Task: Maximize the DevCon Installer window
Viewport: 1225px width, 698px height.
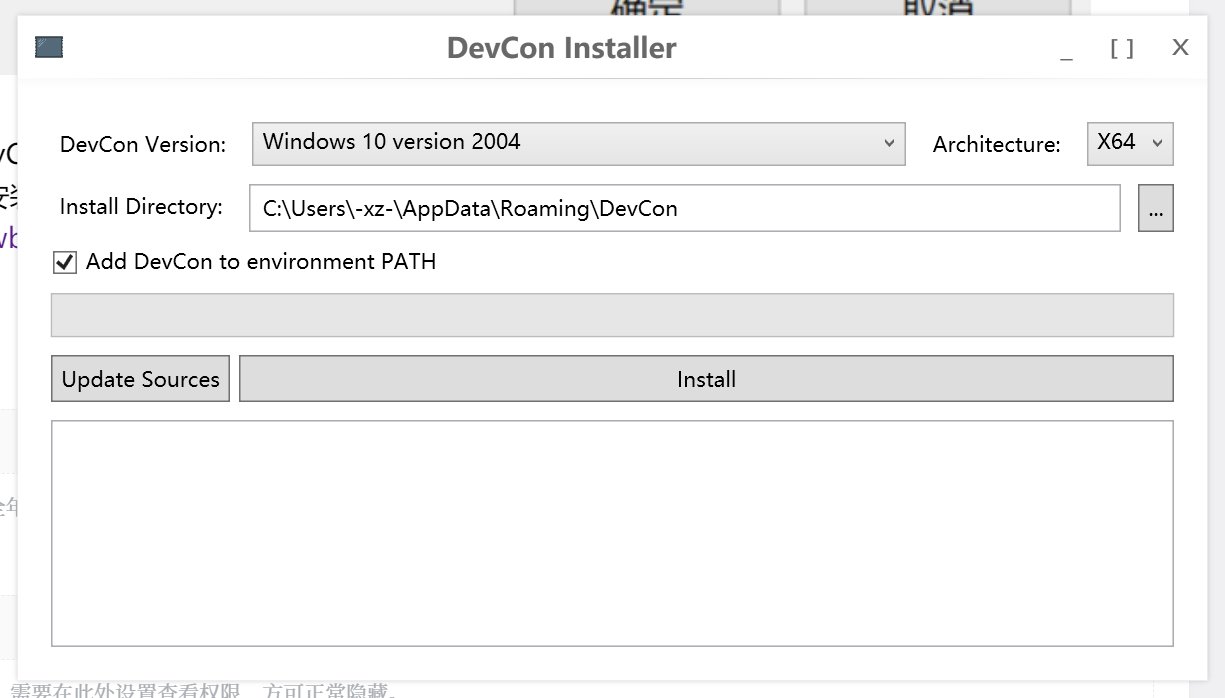Action: point(1122,48)
